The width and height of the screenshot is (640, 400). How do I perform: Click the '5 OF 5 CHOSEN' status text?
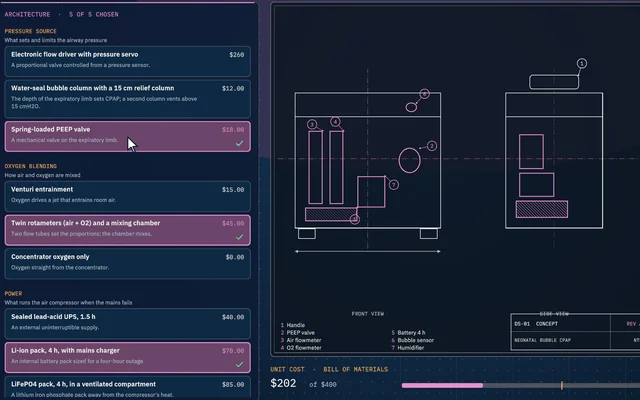[x=93, y=14]
